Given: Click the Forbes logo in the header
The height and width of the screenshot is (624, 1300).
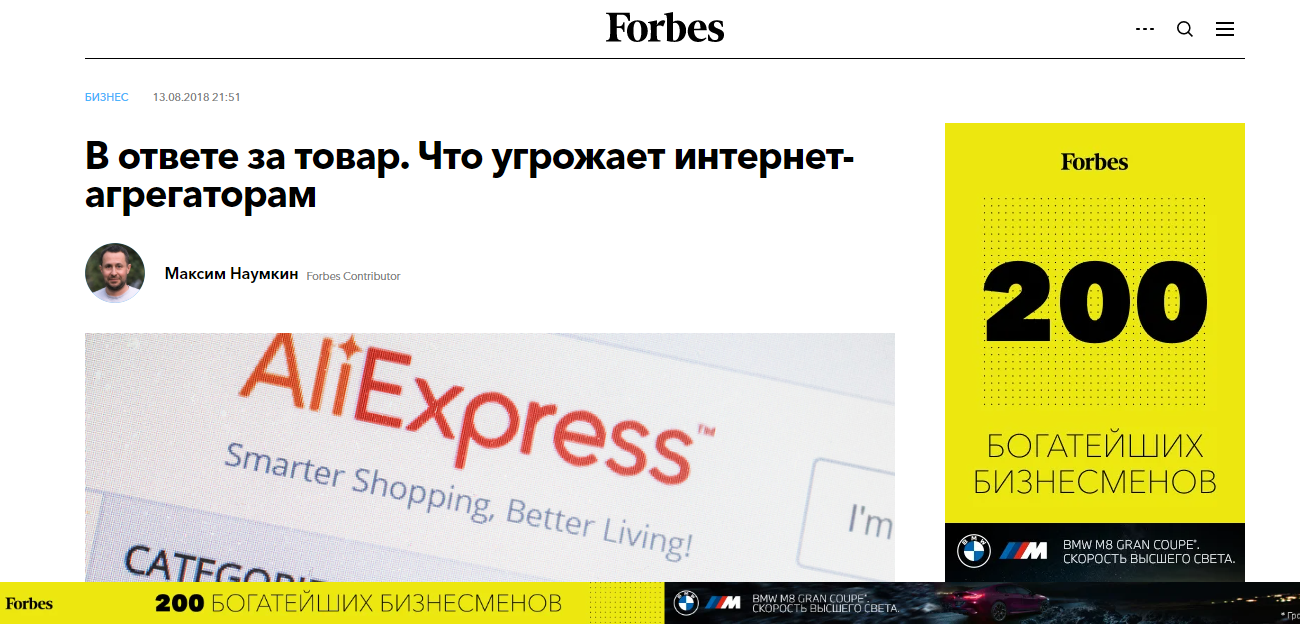Looking at the screenshot, I should click(x=665, y=27).
